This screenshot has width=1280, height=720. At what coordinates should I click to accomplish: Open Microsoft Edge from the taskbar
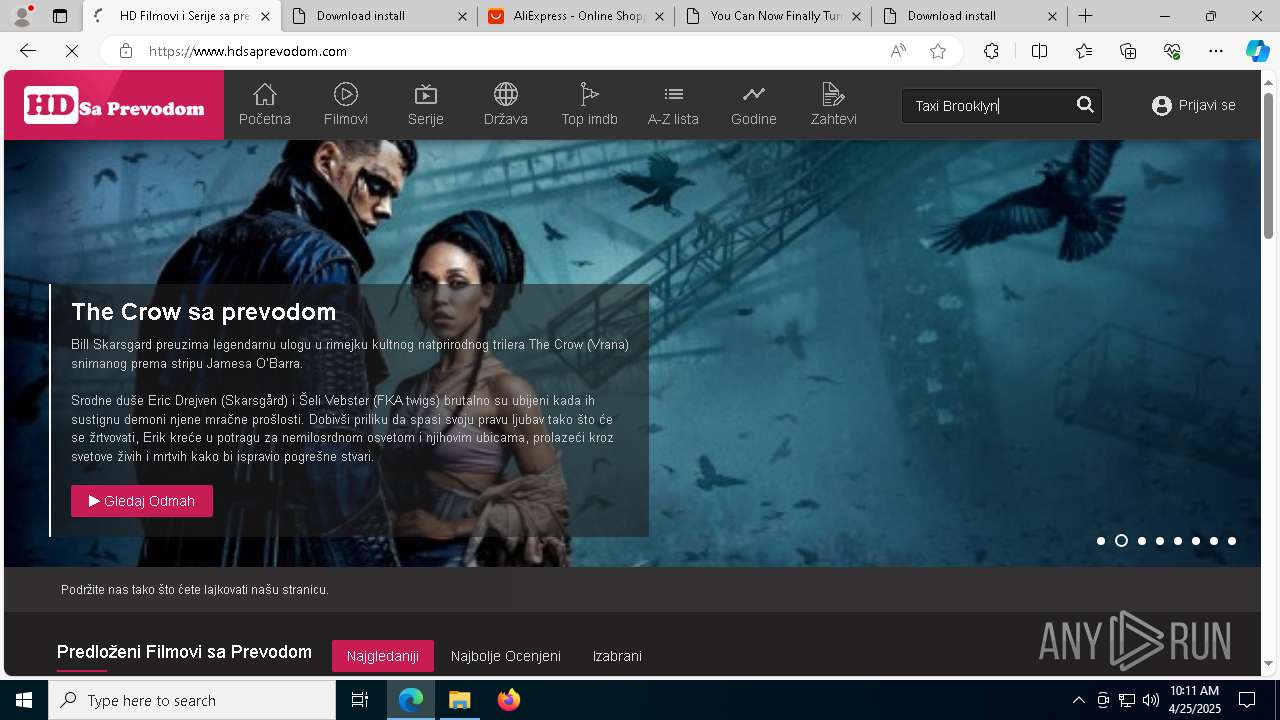click(411, 700)
